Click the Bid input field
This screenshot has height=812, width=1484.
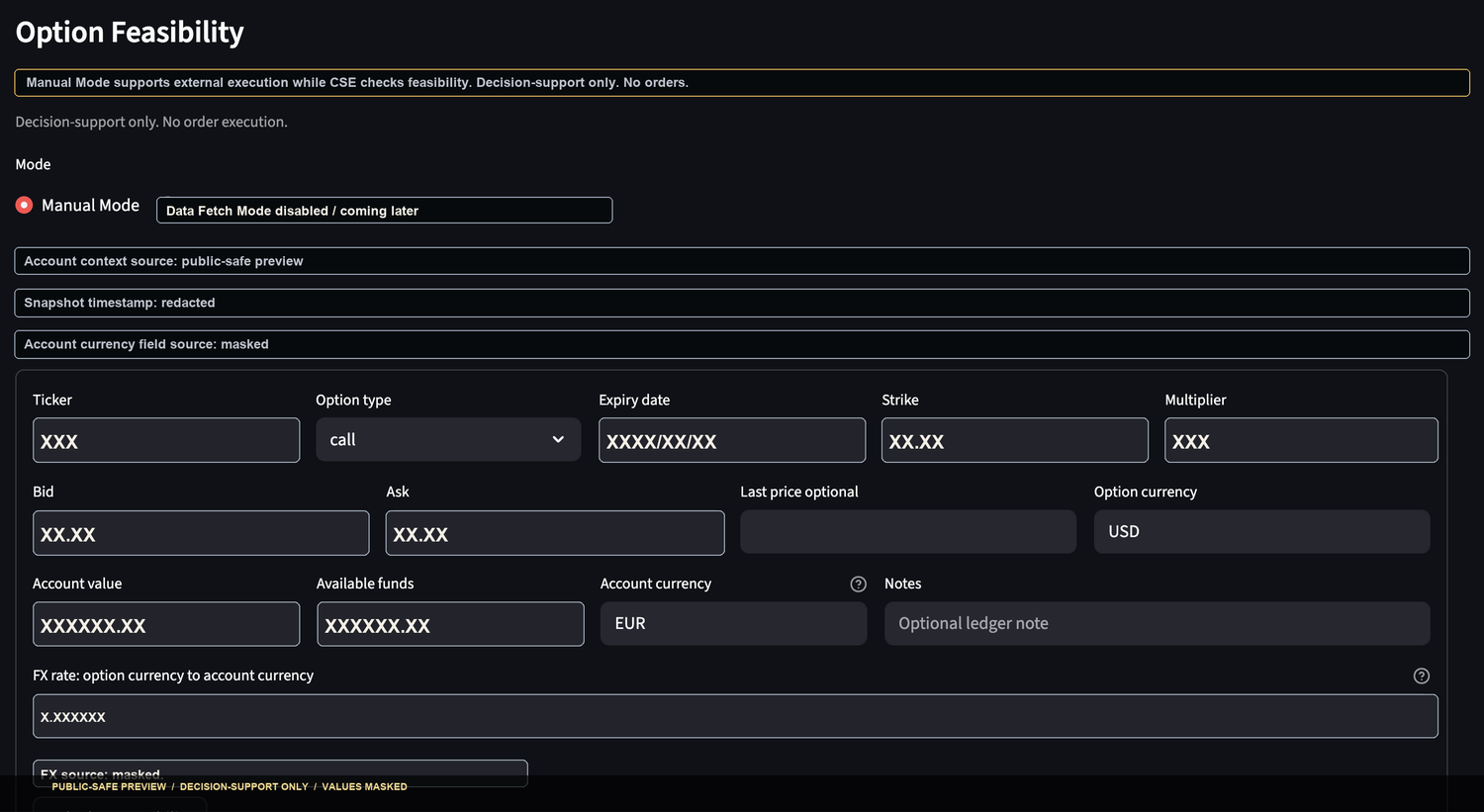pos(201,533)
